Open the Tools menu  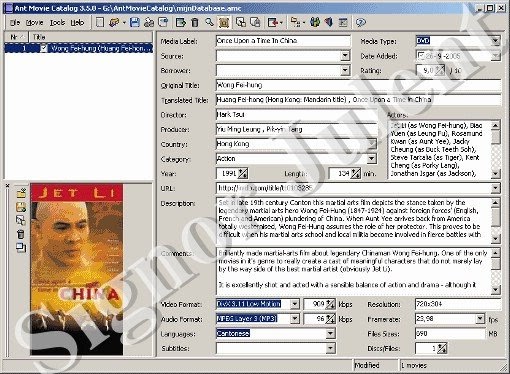click(57, 23)
